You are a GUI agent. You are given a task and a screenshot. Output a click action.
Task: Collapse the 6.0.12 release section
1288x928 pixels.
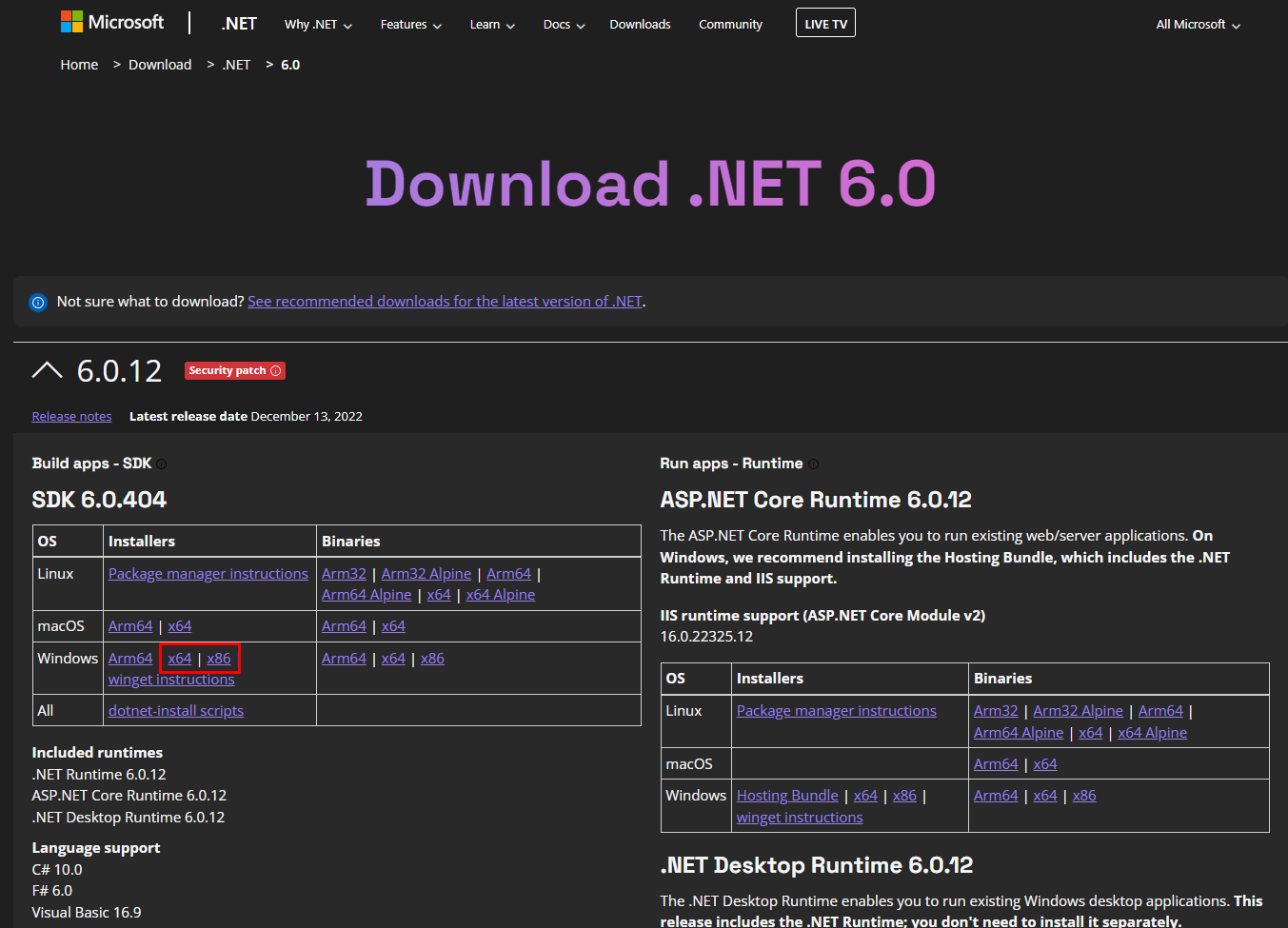click(47, 370)
